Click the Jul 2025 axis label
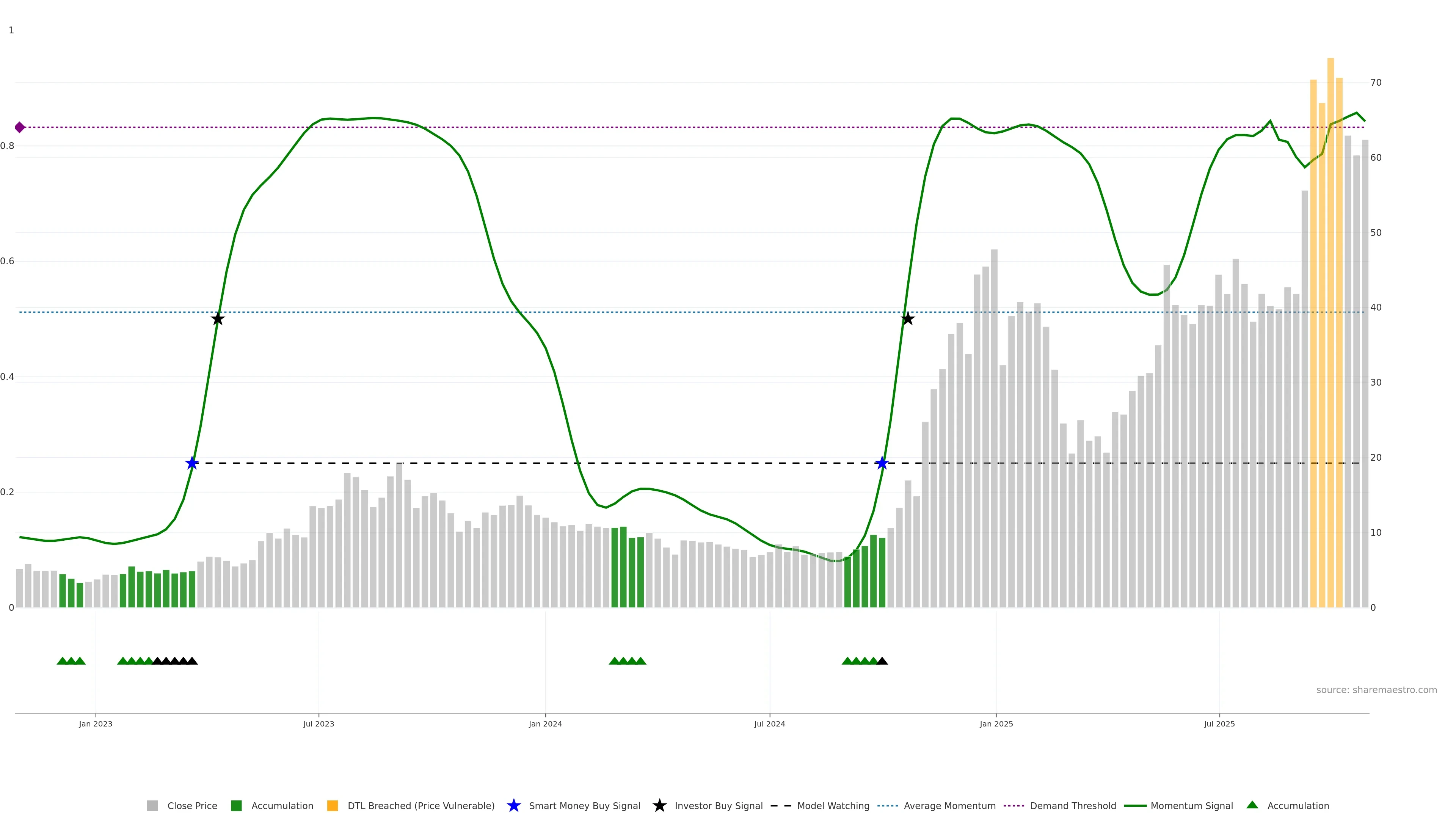1456x819 pixels. point(1219,724)
